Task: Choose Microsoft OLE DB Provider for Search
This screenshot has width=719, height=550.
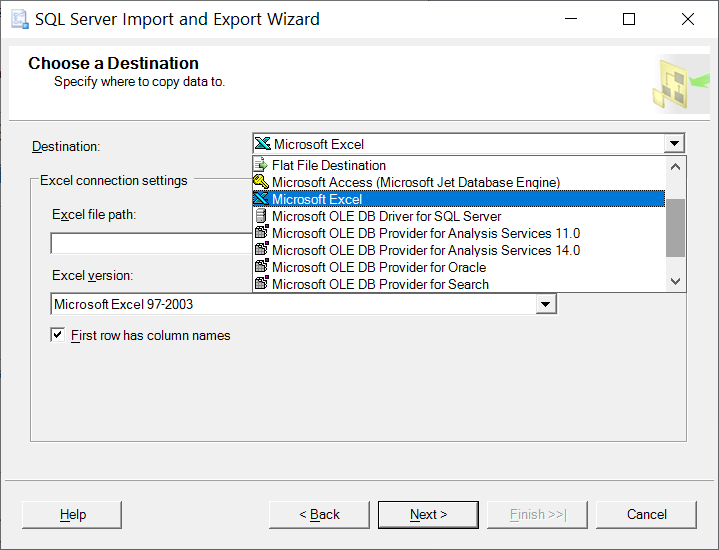Action: (459, 284)
